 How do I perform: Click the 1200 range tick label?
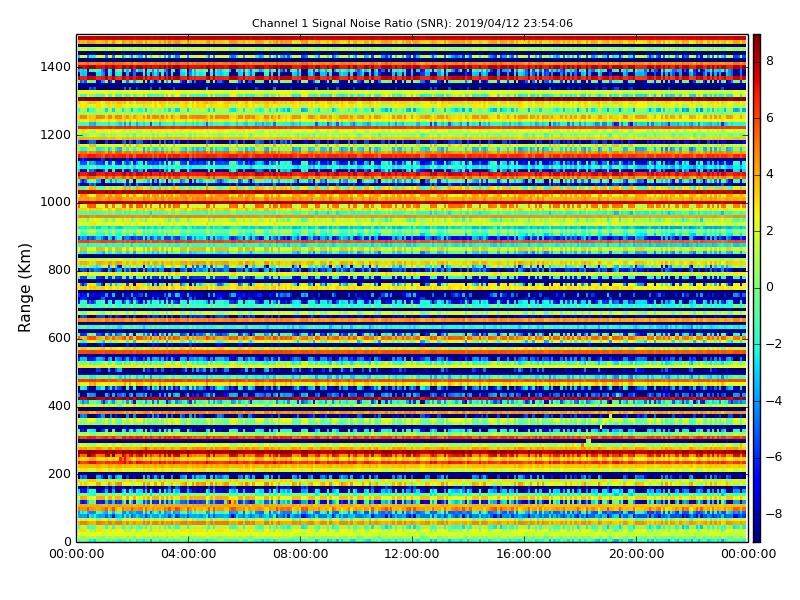[x=55, y=135]
